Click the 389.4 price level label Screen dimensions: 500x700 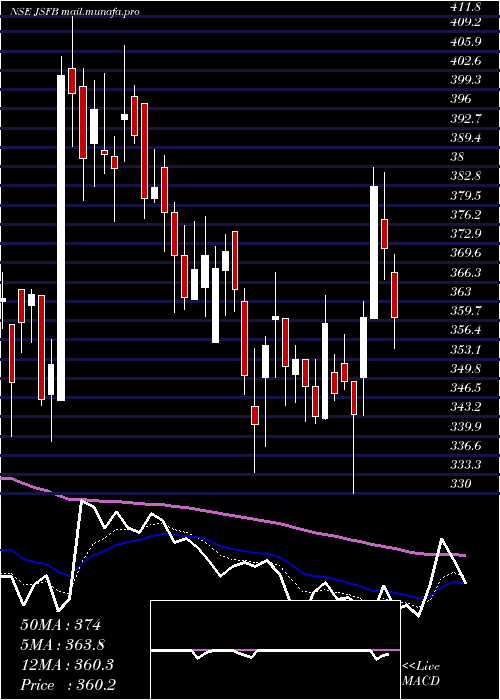click(466, 138)
